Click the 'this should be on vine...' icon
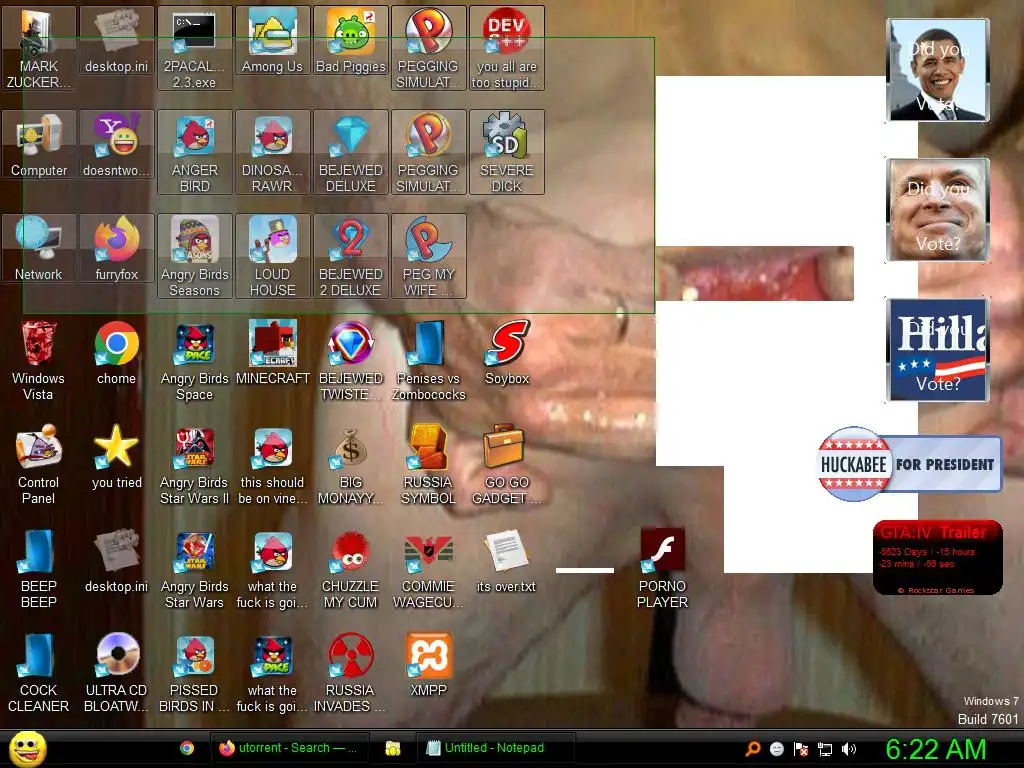The width and height of the screenshot is (1024, 768). [272, 464]
